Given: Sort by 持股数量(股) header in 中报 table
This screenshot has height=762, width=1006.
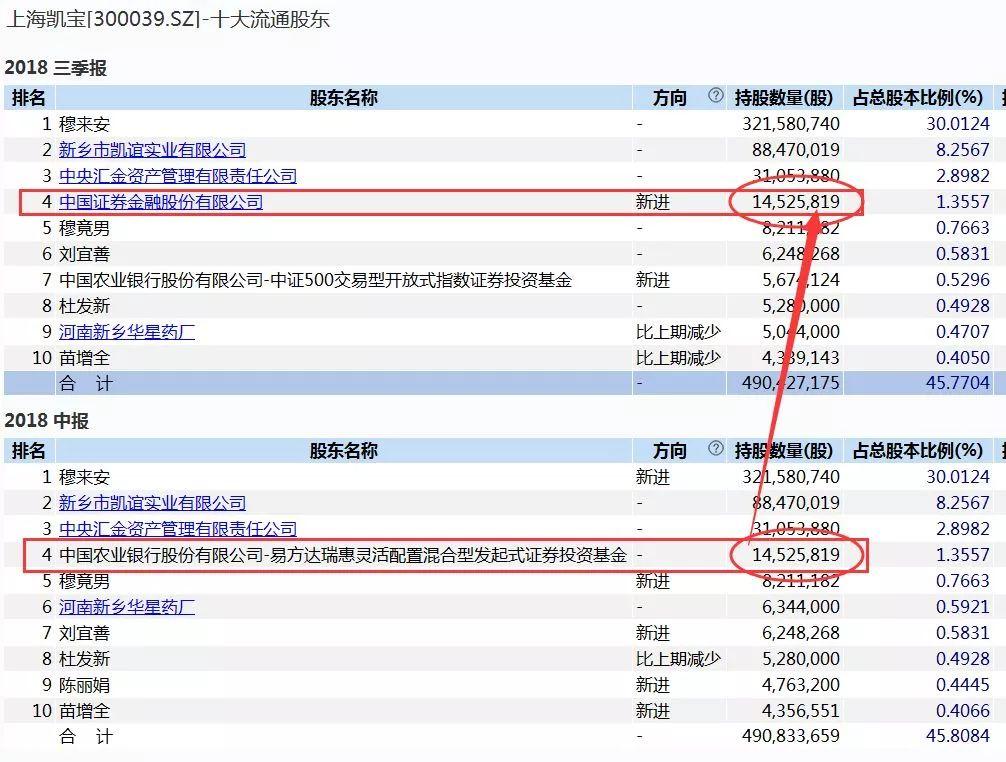Looking at the screenshot, I should 783,451.
